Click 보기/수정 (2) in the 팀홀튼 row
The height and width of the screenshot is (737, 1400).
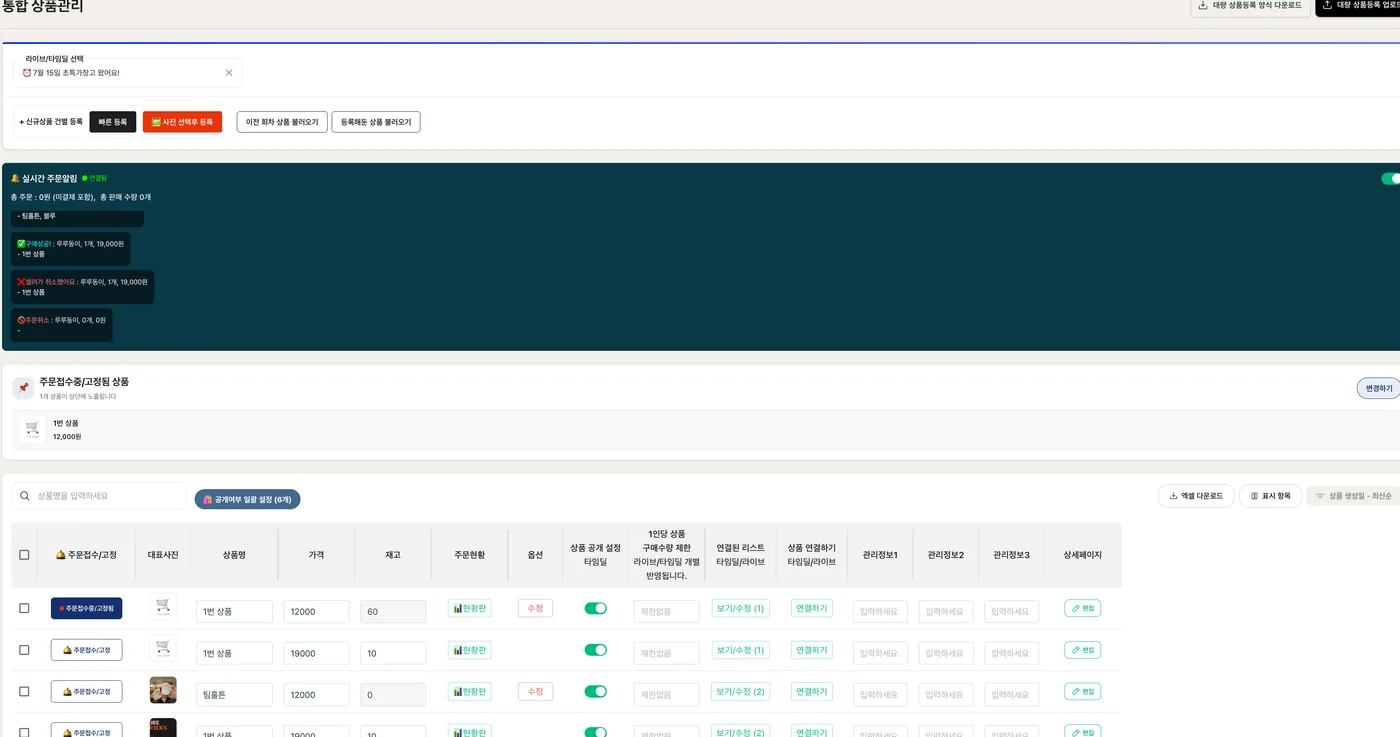tap(741, 691)
